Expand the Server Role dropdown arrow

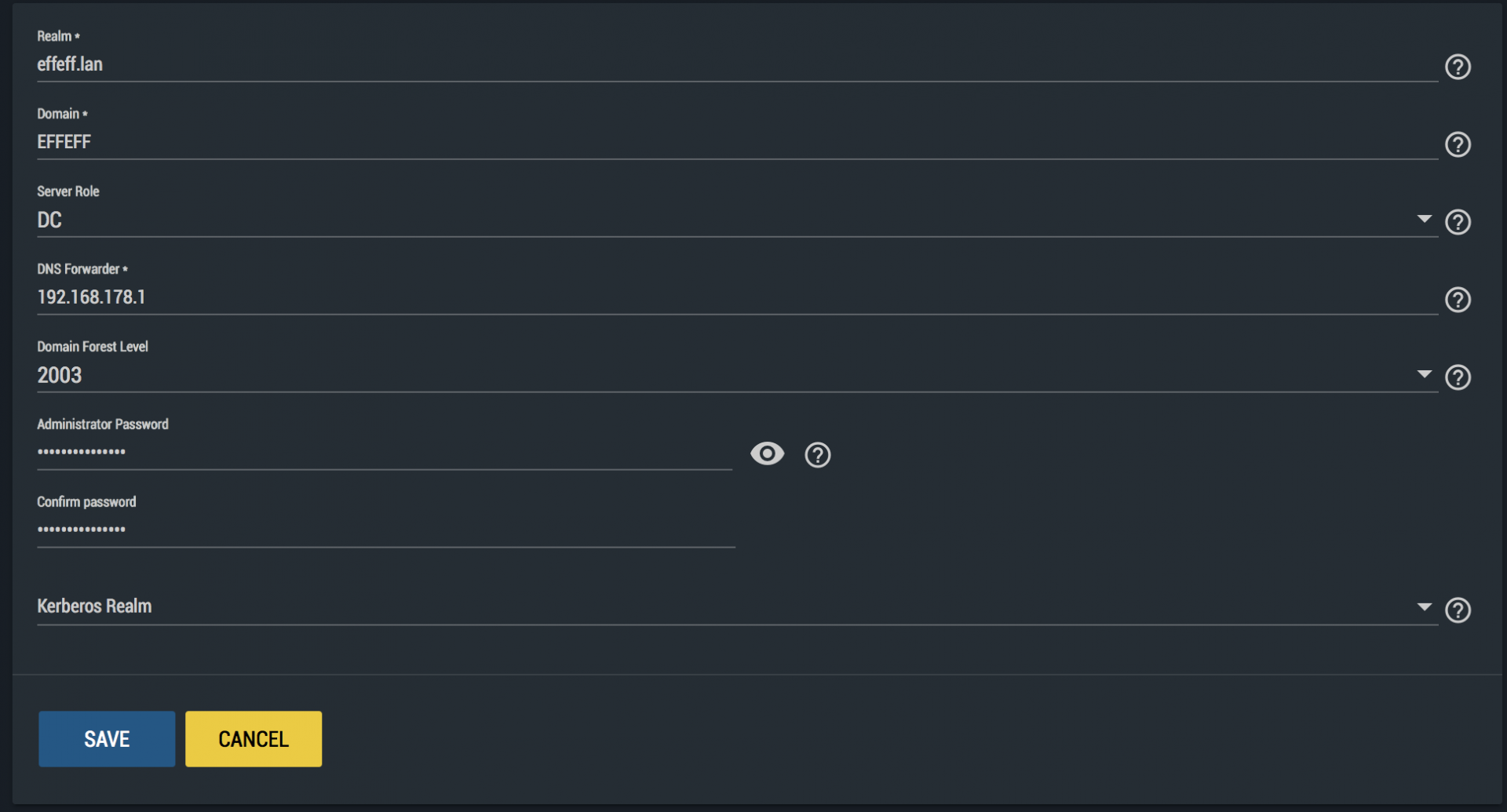pyautogui.click(x=1424, y=219)
